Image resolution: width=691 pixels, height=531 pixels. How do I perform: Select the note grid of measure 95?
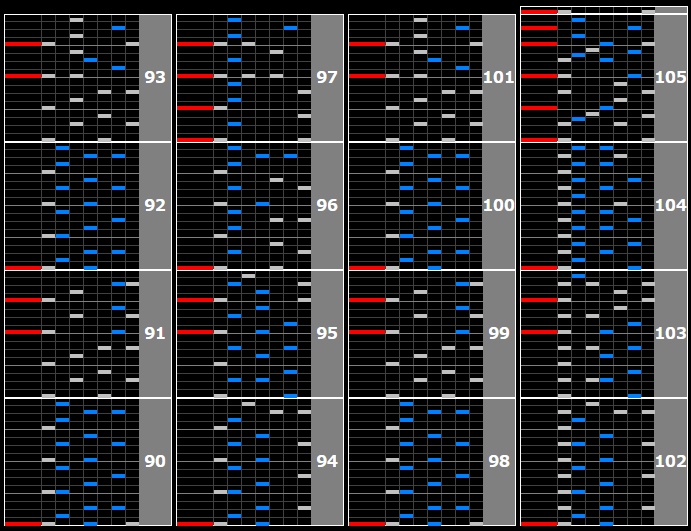tap(244, 334)
